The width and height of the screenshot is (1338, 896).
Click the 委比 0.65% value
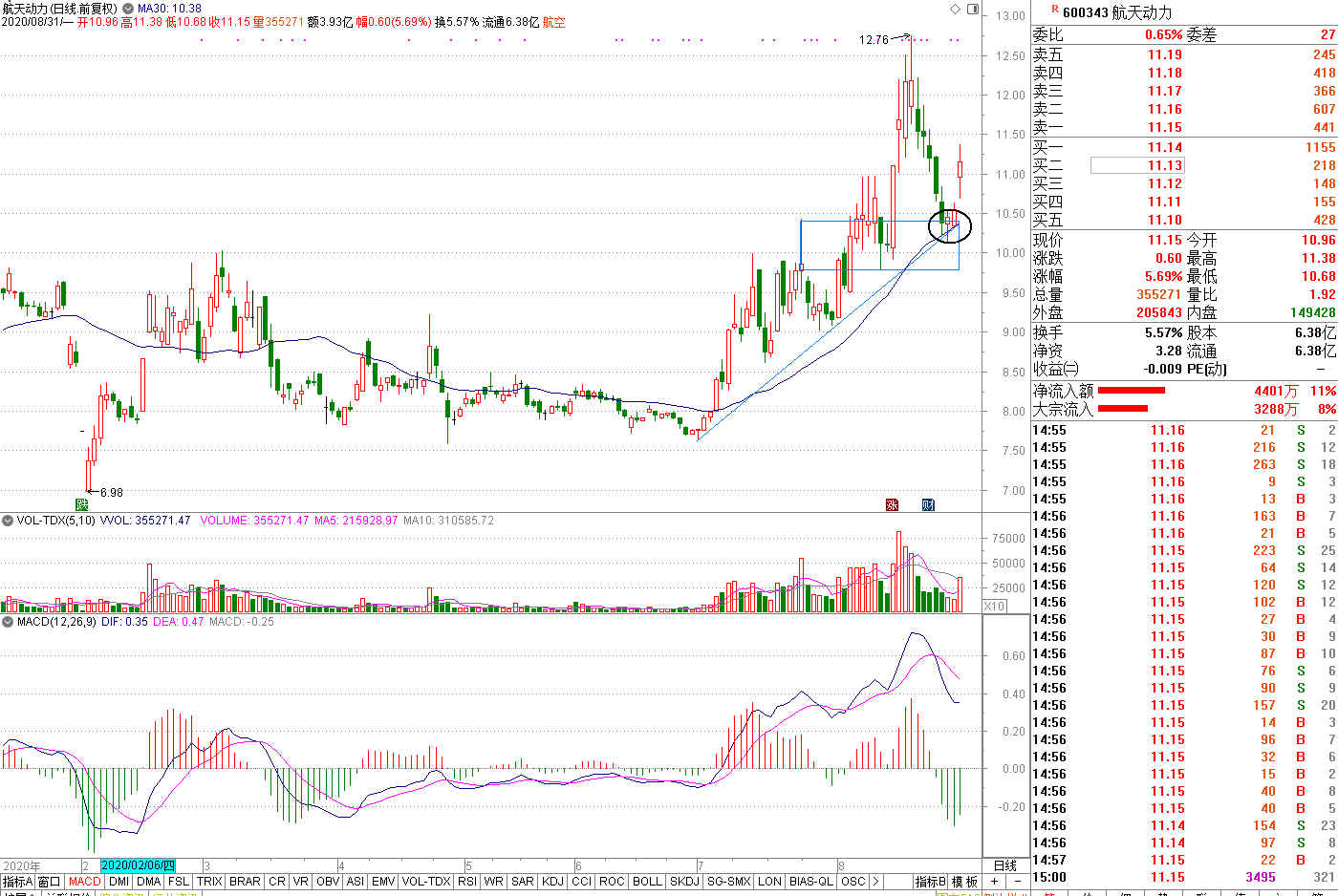click(x=1163, y=34)
